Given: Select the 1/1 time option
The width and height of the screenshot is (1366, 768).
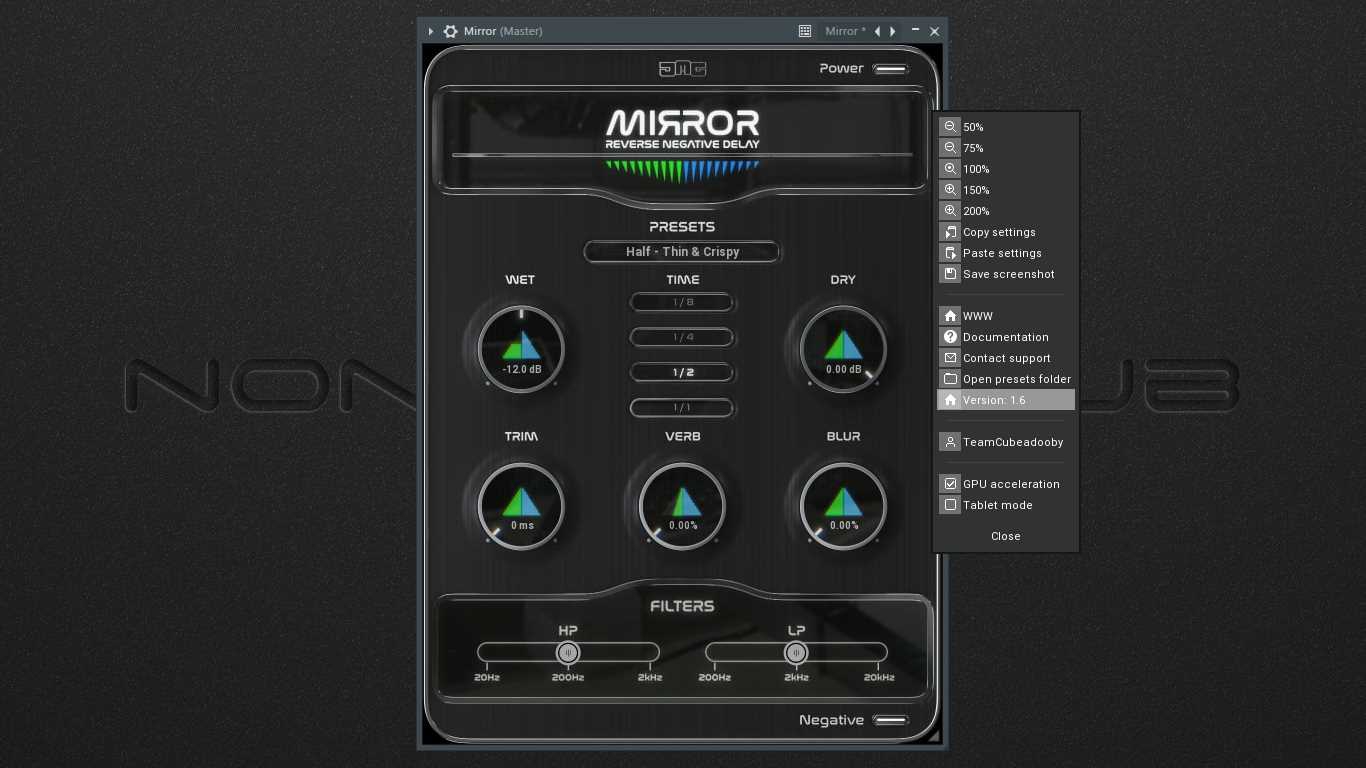Looking at the screenshot, I should (683, 407).
